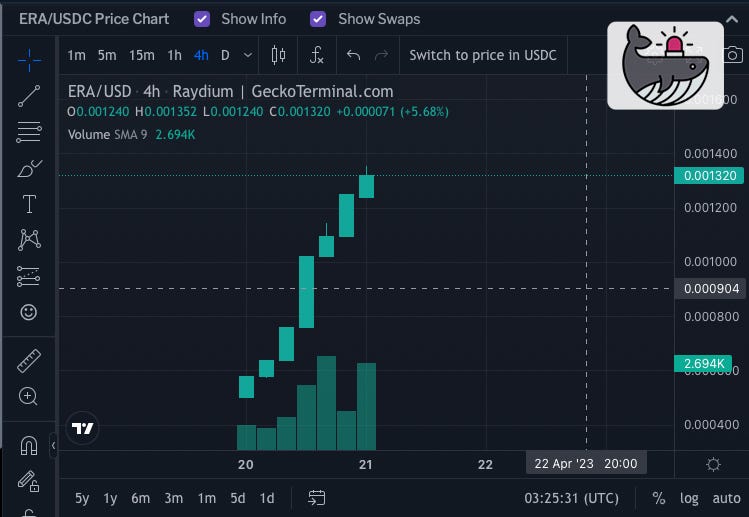
Task: Switch to the 1h timeframe
Action: (x=174, y=55)
